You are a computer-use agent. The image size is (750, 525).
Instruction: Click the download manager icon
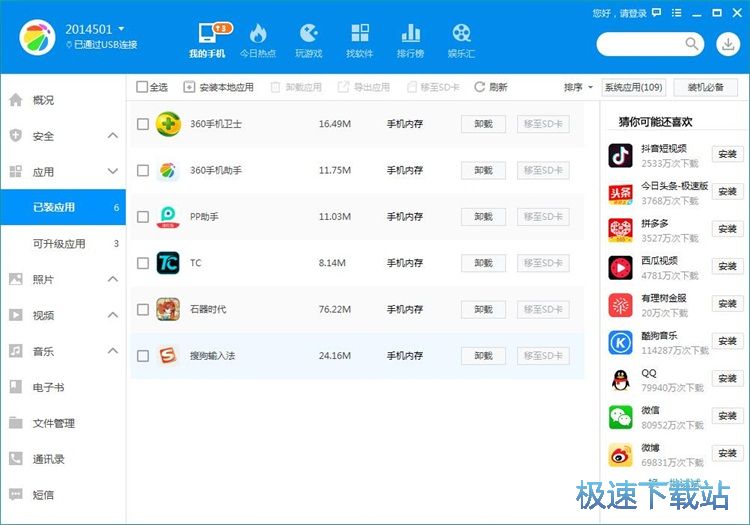point(728,44)
